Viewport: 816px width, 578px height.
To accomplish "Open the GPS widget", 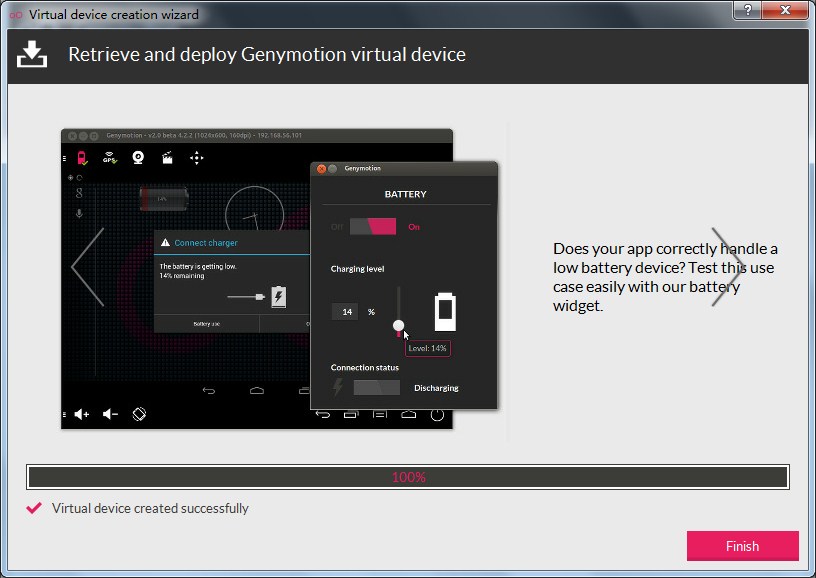I will tap(108, 158).
